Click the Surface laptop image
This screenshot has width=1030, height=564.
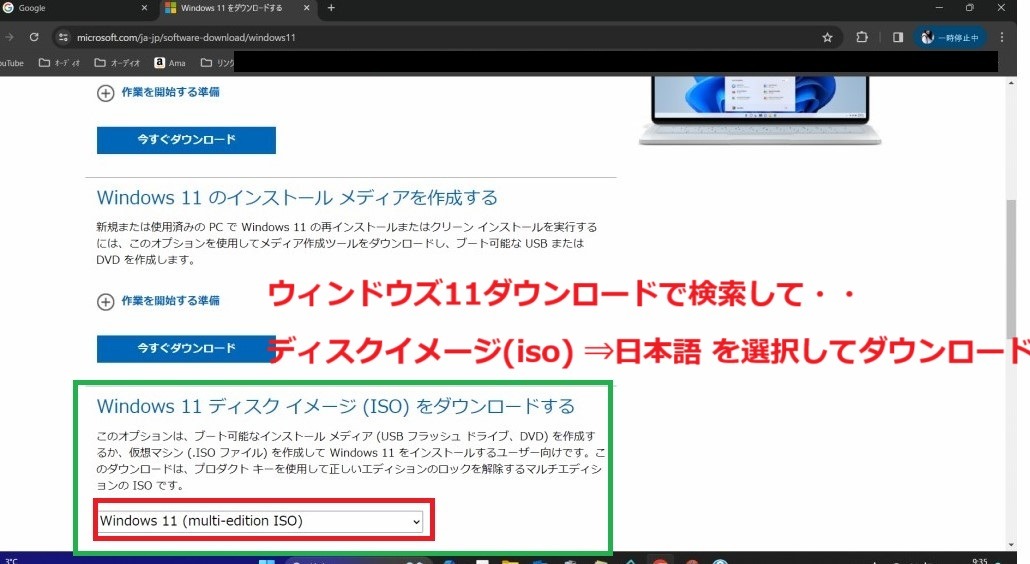coord(760,110)
